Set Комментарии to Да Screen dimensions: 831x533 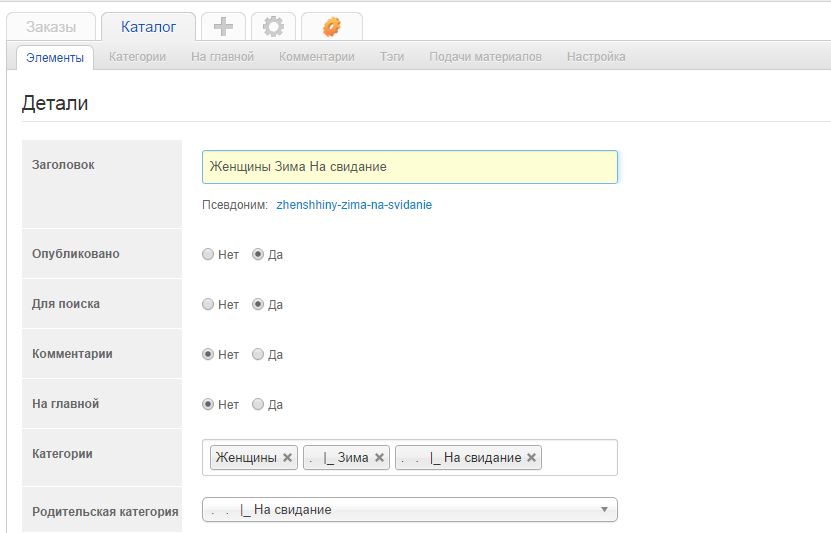click(258, 354)
